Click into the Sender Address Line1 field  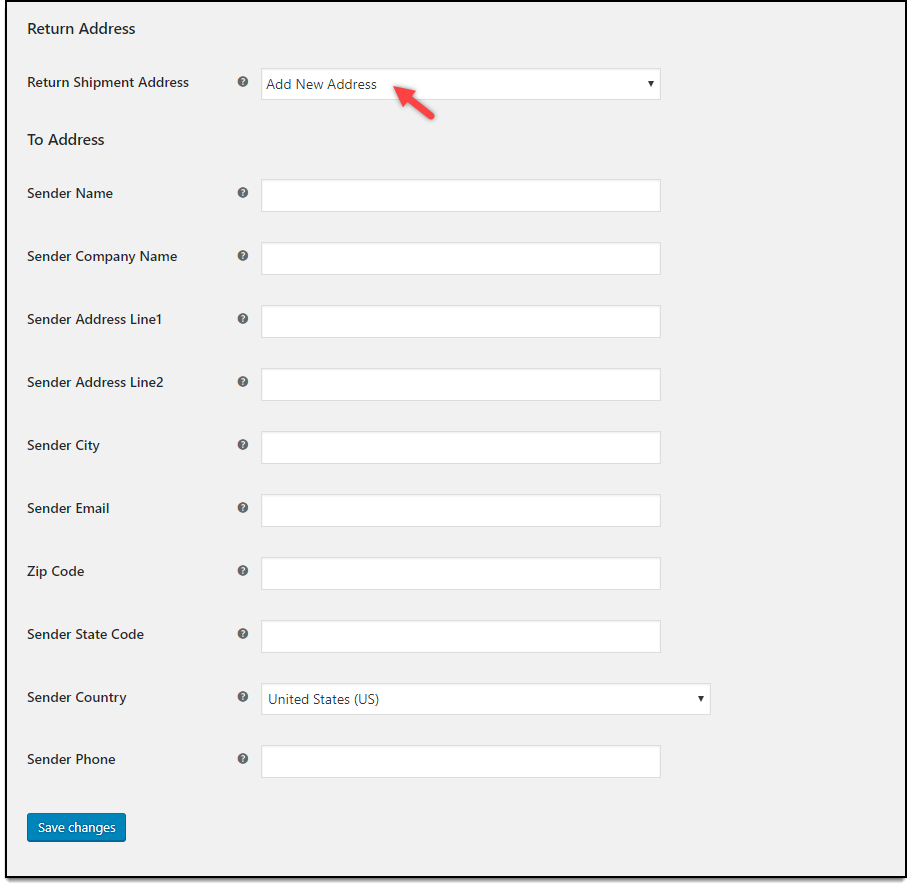(460, 321)
